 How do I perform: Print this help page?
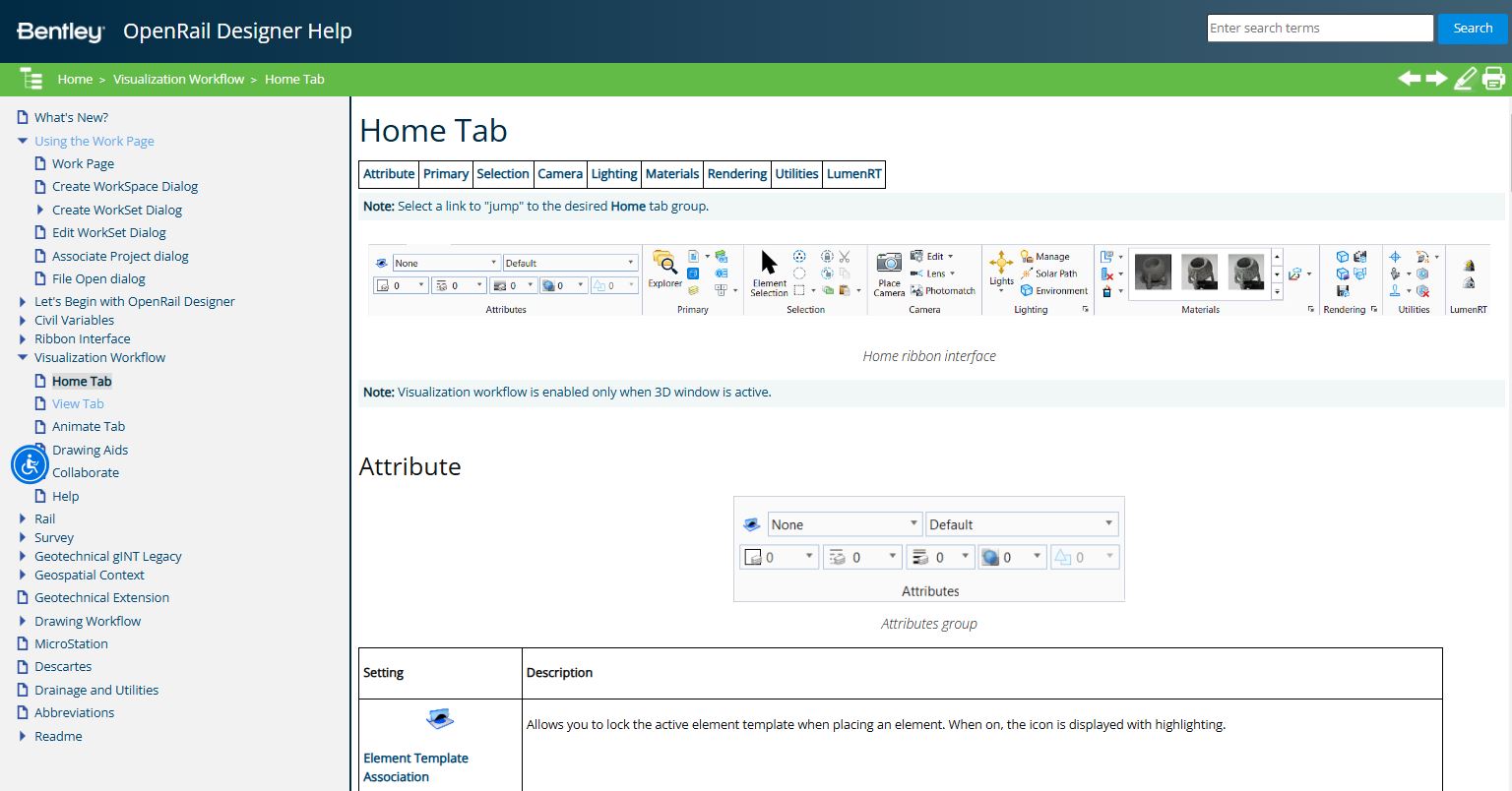click(x=1493, y=79)
